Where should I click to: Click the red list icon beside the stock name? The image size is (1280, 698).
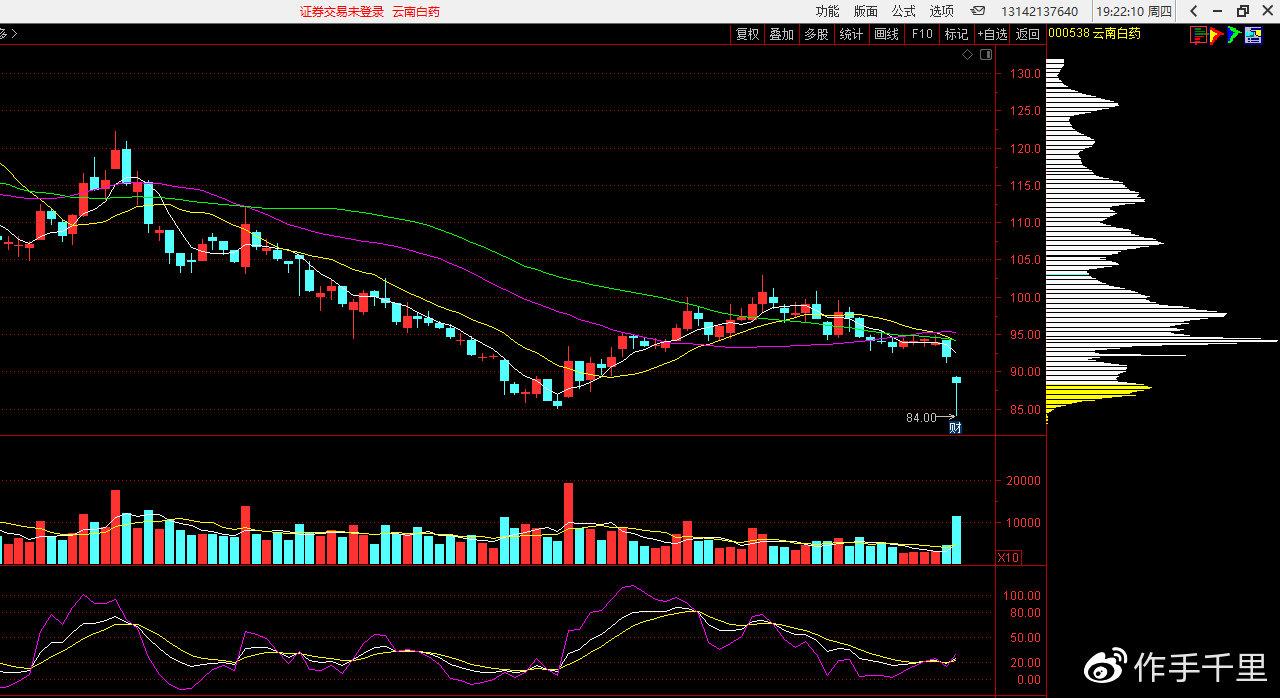pyautogui.click(x=1198, y=34)
